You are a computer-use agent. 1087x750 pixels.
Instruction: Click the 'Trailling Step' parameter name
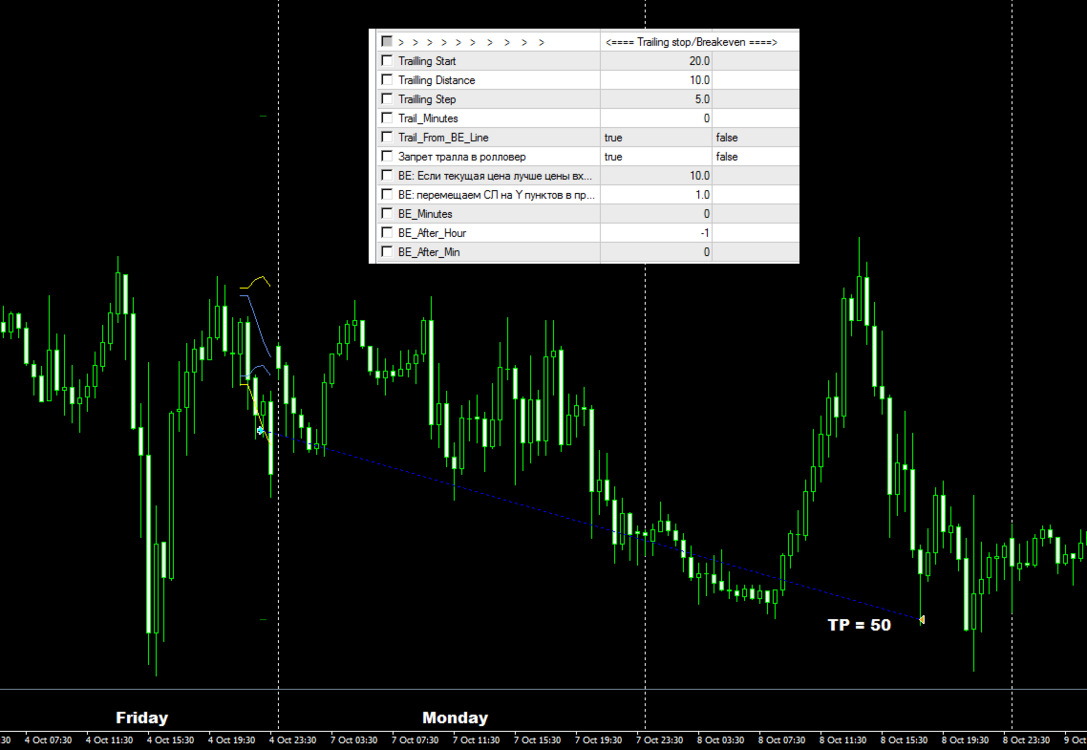[x=427, y=99]
